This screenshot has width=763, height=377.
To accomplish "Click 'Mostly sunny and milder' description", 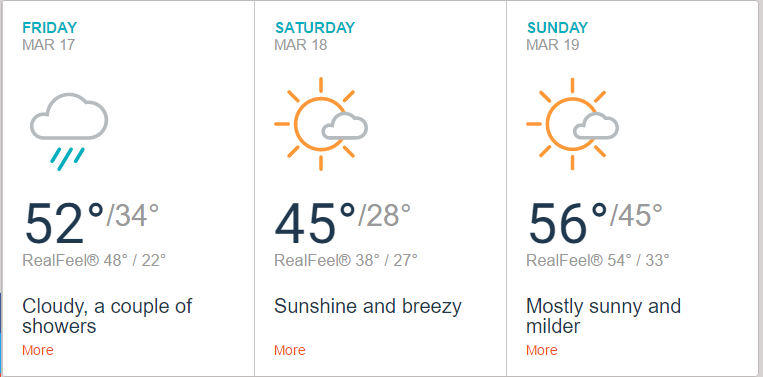I will point(603,316).
